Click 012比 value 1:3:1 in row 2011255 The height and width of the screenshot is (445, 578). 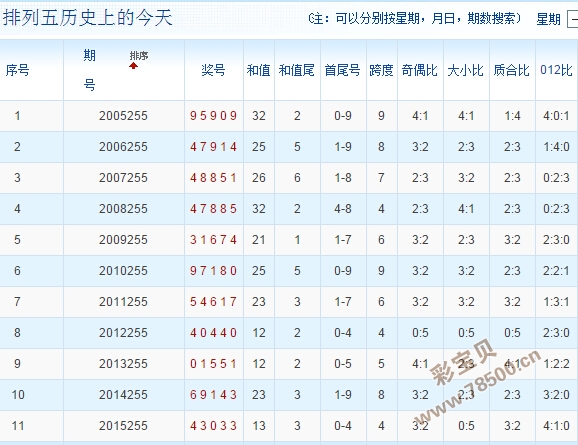point(556,302)
